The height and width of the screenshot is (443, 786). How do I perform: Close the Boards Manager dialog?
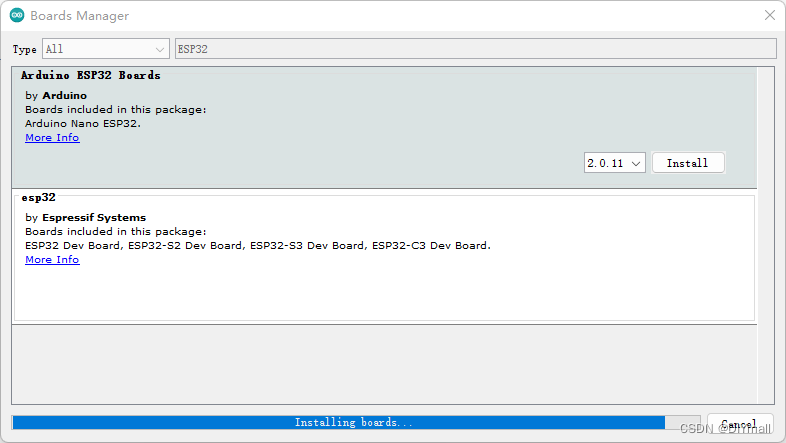(769, 15)
